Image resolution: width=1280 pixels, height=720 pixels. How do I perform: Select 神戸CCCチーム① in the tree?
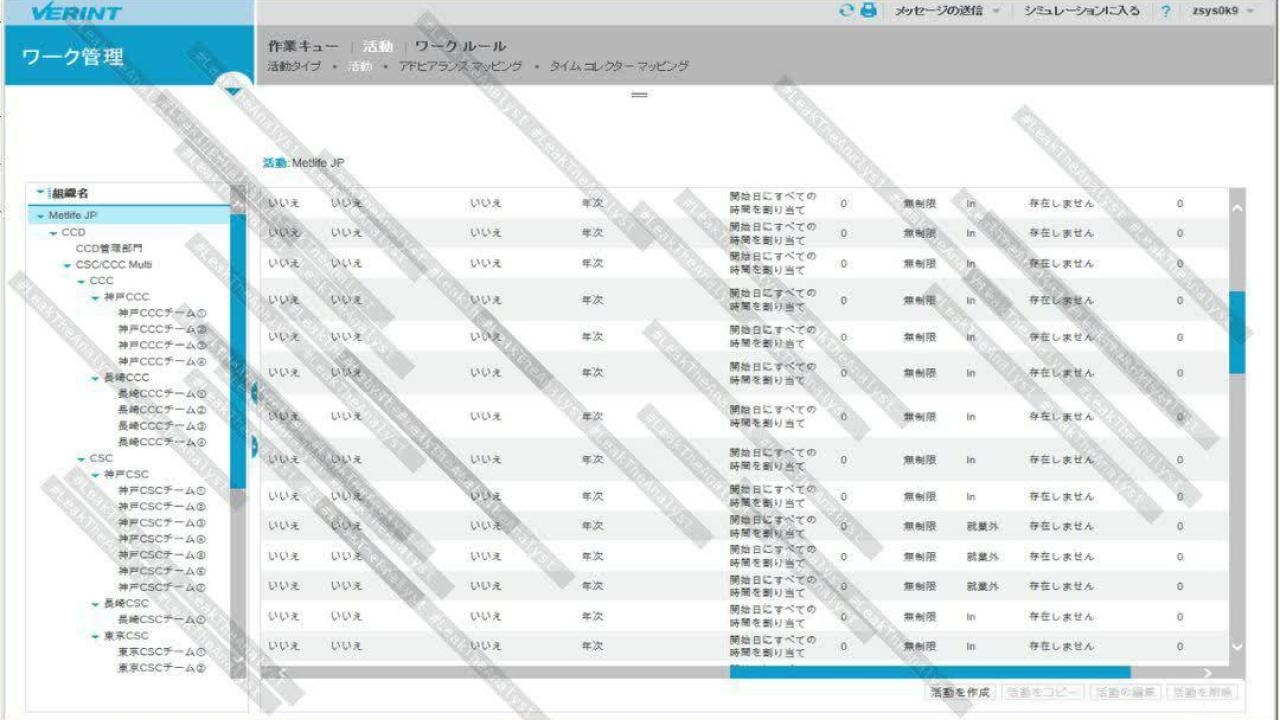[162, 313]
